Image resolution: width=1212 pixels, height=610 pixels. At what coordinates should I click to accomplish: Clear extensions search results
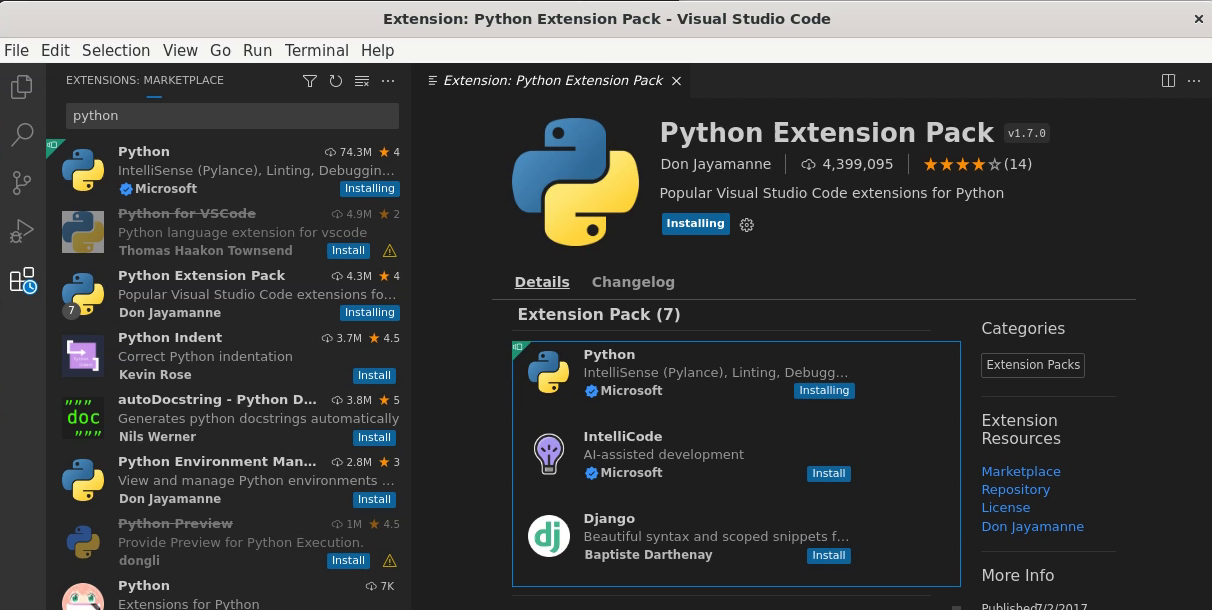(362, 81)
